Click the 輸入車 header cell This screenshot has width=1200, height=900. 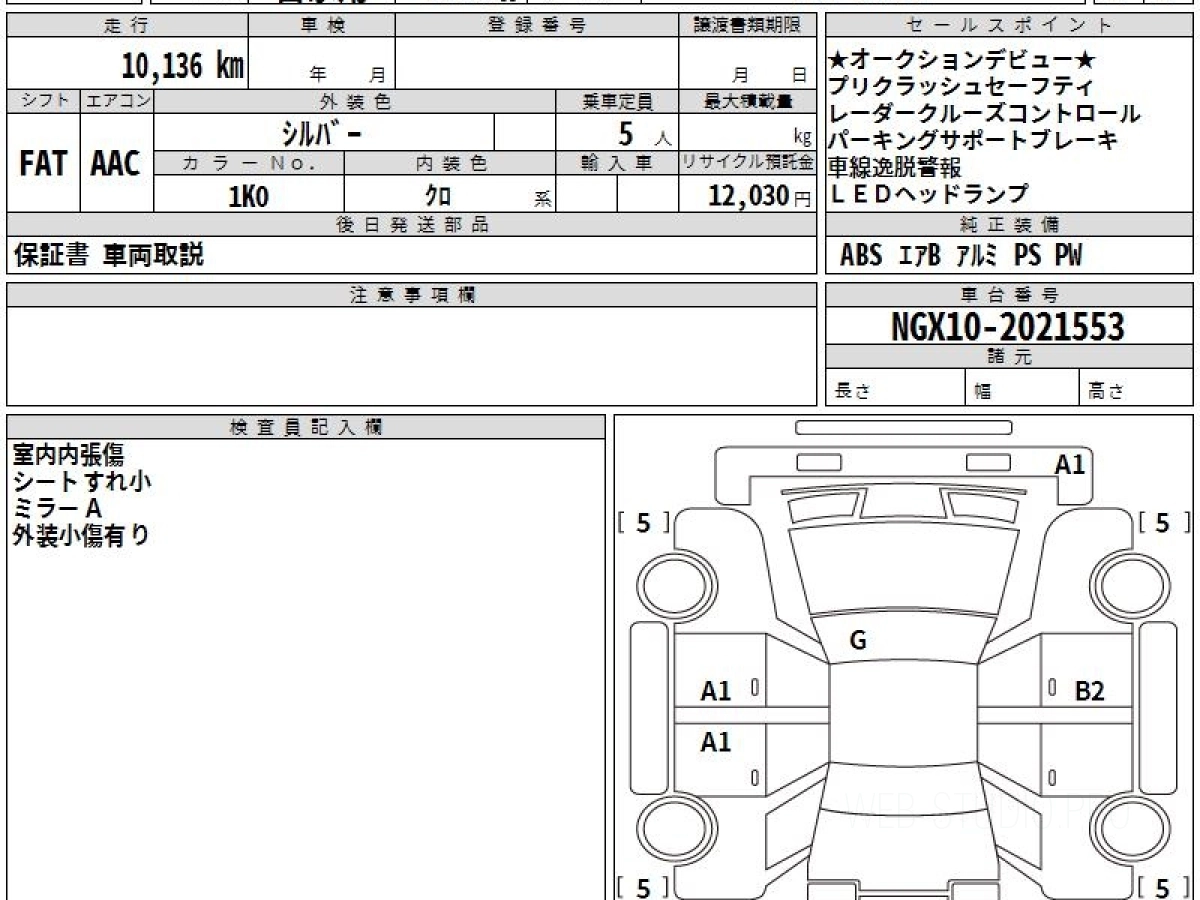pos(617,163)
